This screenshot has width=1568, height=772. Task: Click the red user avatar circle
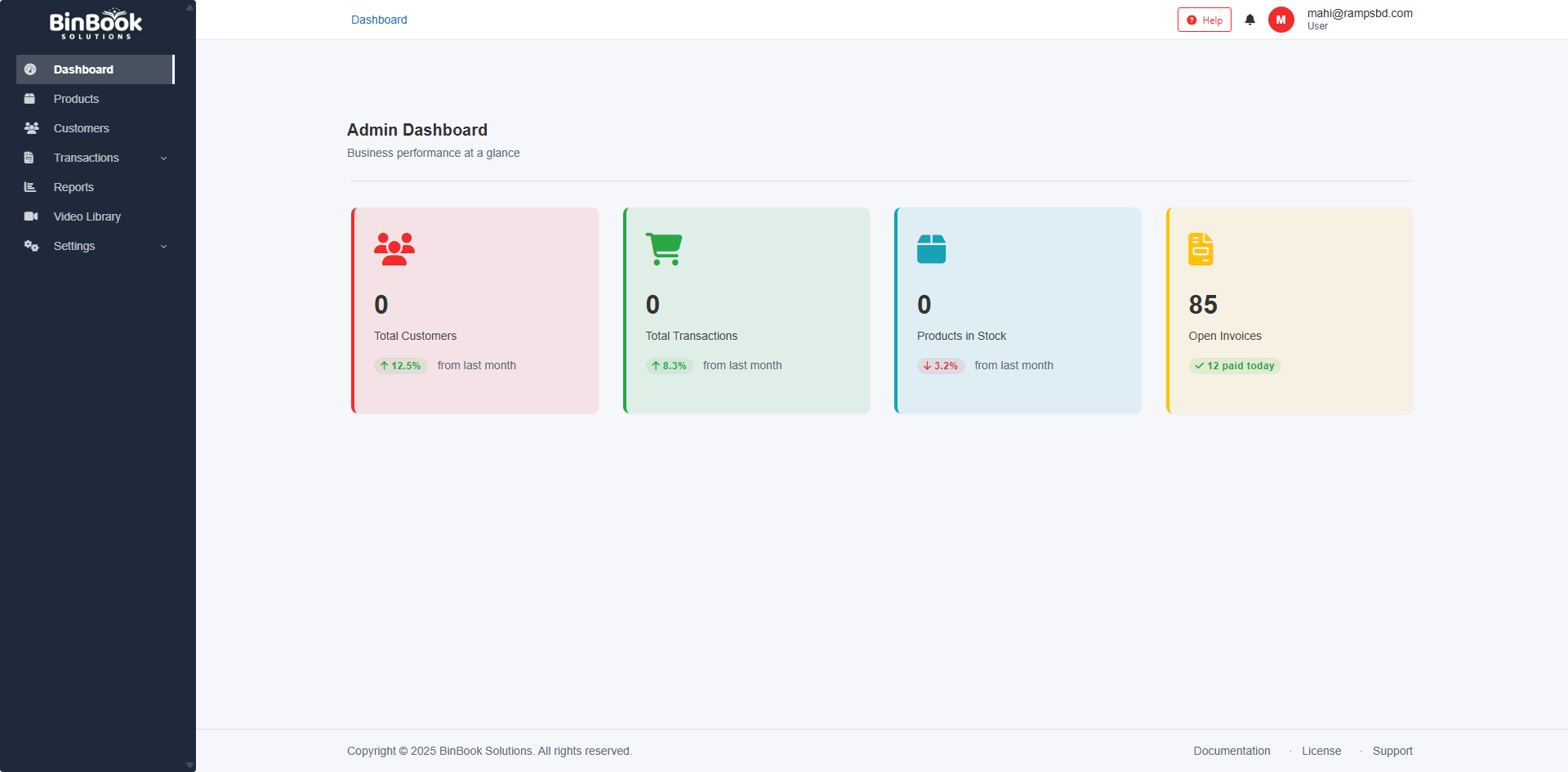click(x=1281, y=20)
